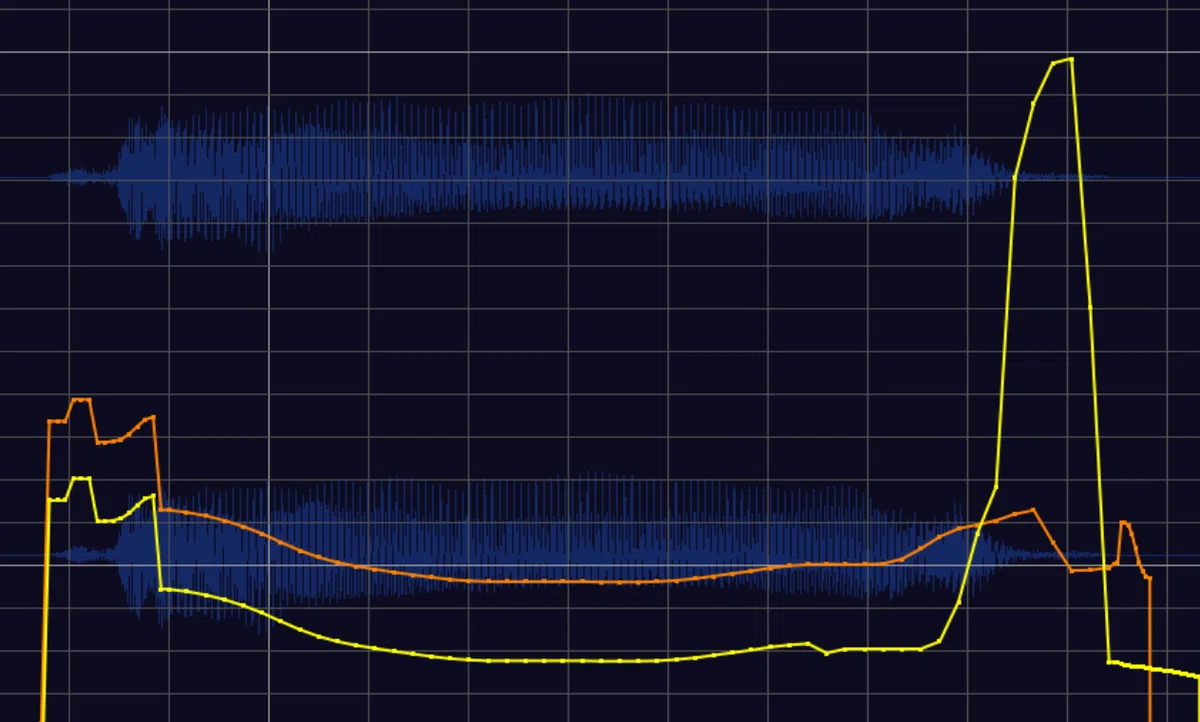
Task: Select the orange curve's top plateau at far left
Action: coord(81,400)
